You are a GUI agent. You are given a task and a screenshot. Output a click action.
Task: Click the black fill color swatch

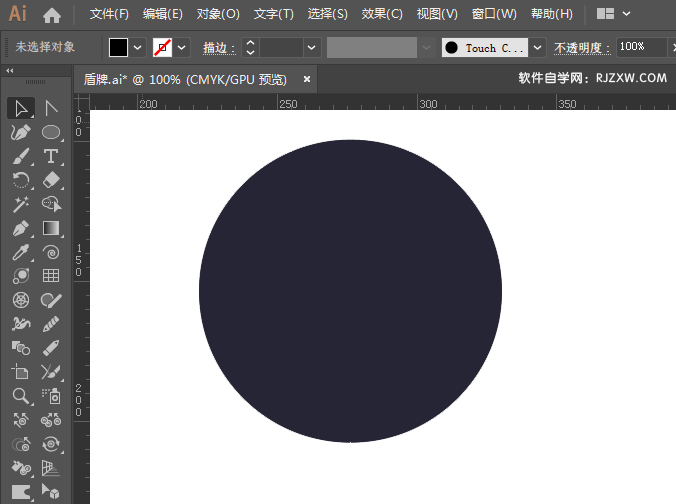pos(118,47)
